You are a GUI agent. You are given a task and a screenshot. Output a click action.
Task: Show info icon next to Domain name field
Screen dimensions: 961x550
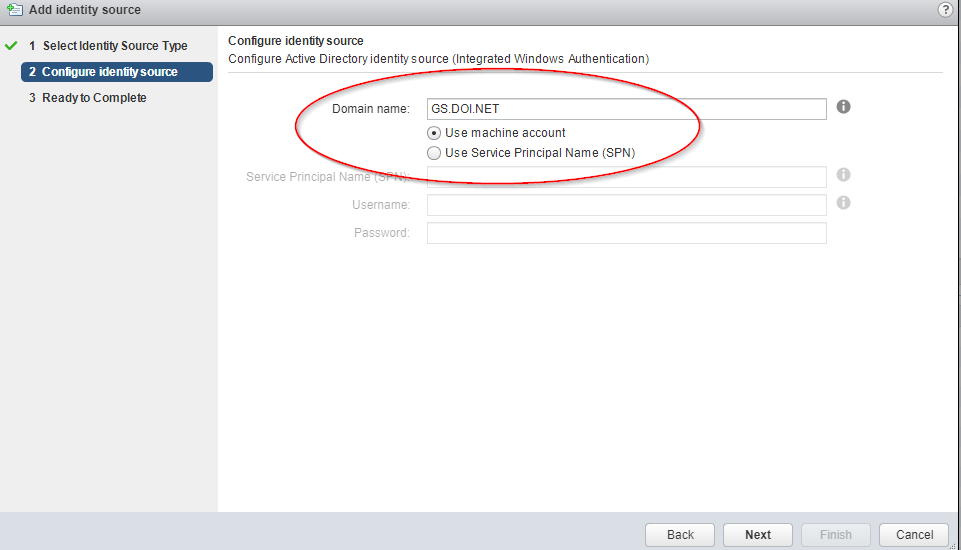[843, 107]
